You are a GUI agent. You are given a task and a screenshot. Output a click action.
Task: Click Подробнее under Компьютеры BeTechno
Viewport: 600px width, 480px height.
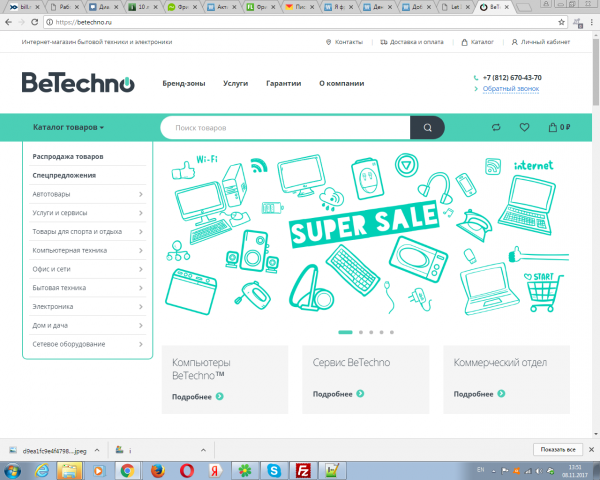pos(192,397)
